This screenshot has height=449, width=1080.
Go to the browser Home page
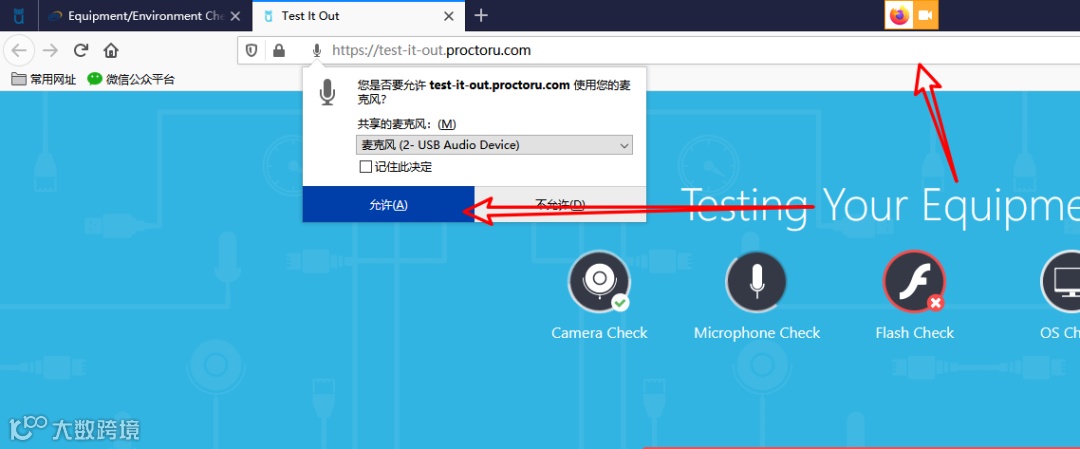pyautogui.click(x=111, y=50)
